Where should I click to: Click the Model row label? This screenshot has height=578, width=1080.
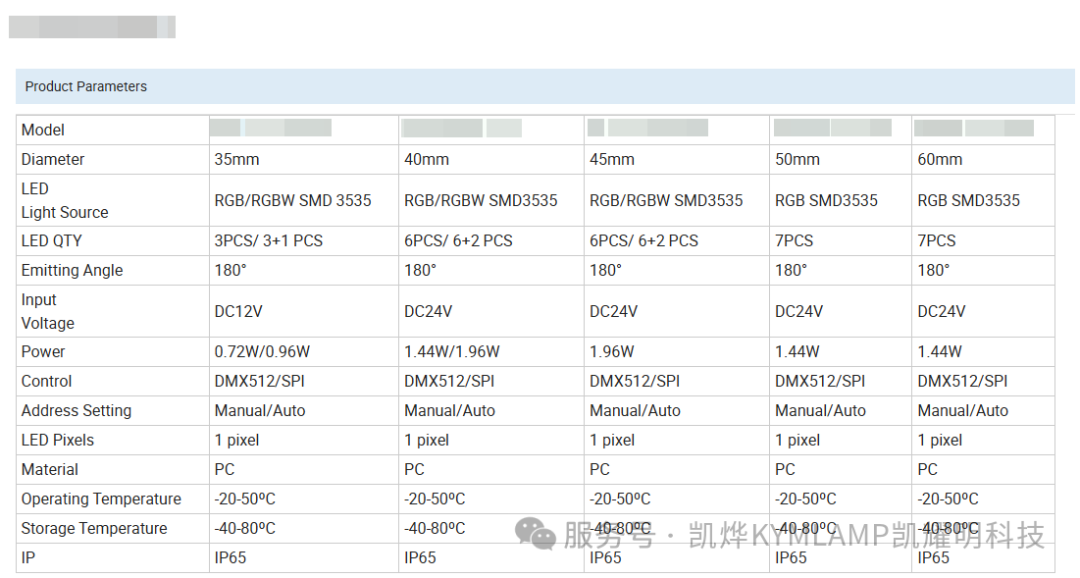click(43, 130)
